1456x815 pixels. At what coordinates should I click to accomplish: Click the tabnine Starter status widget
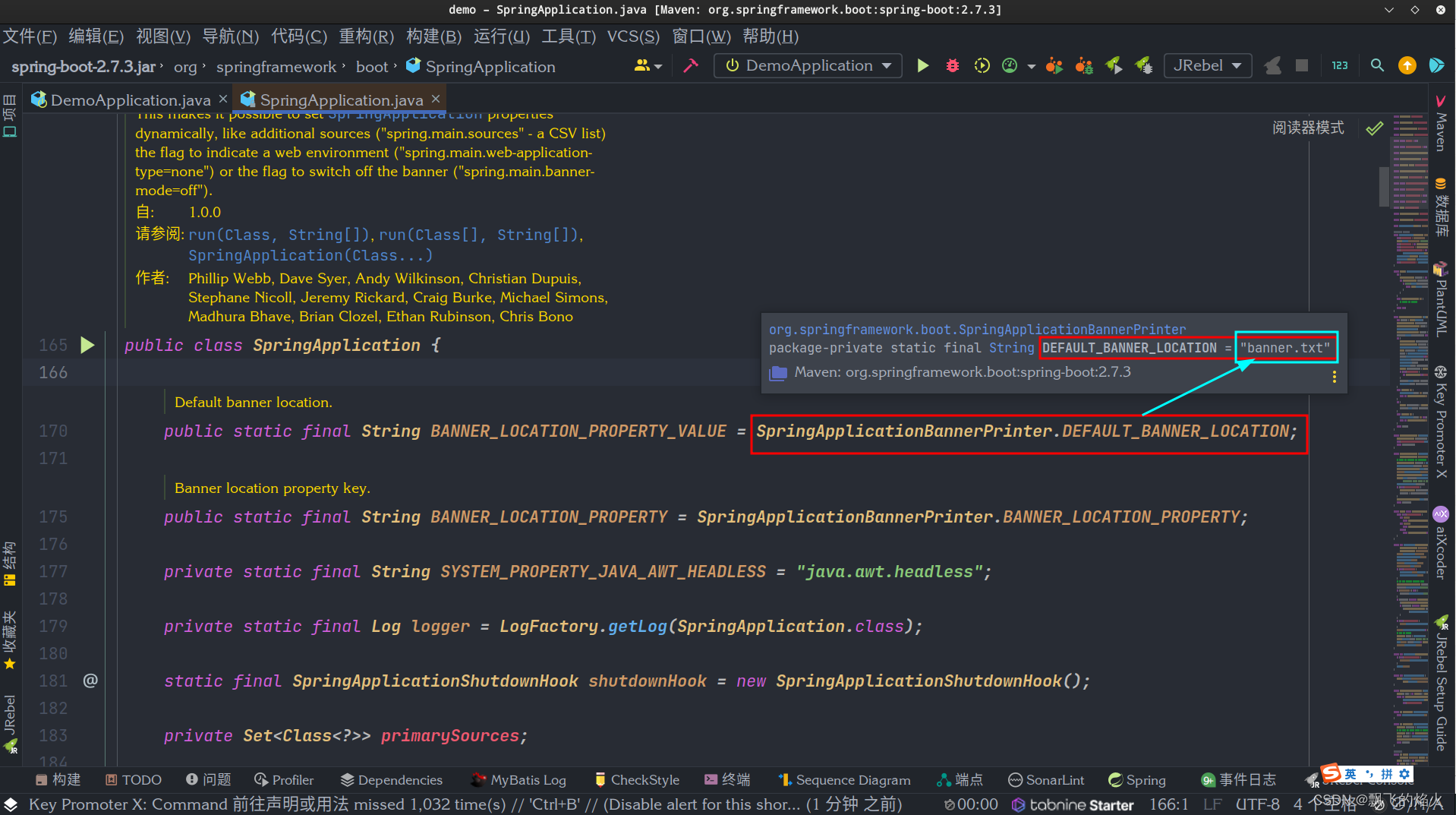[1073, 804]
